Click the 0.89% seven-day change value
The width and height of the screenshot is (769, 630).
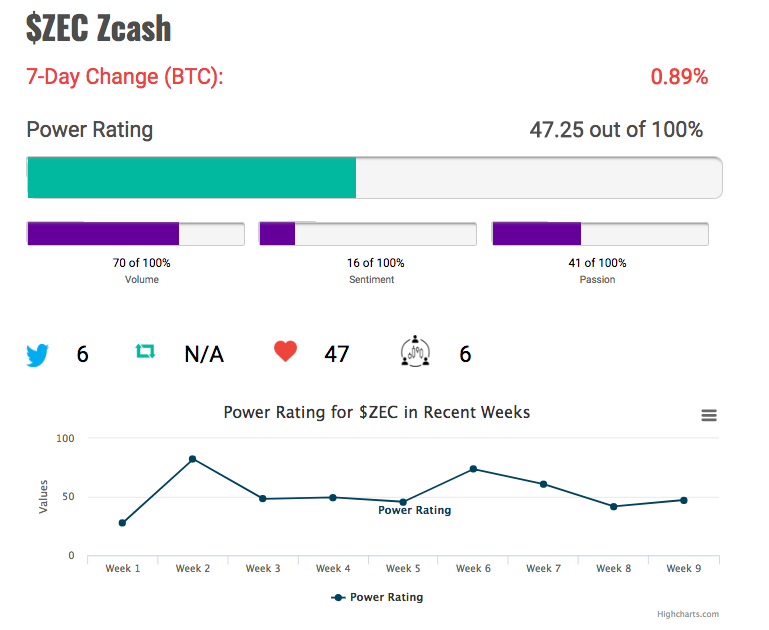679,76
